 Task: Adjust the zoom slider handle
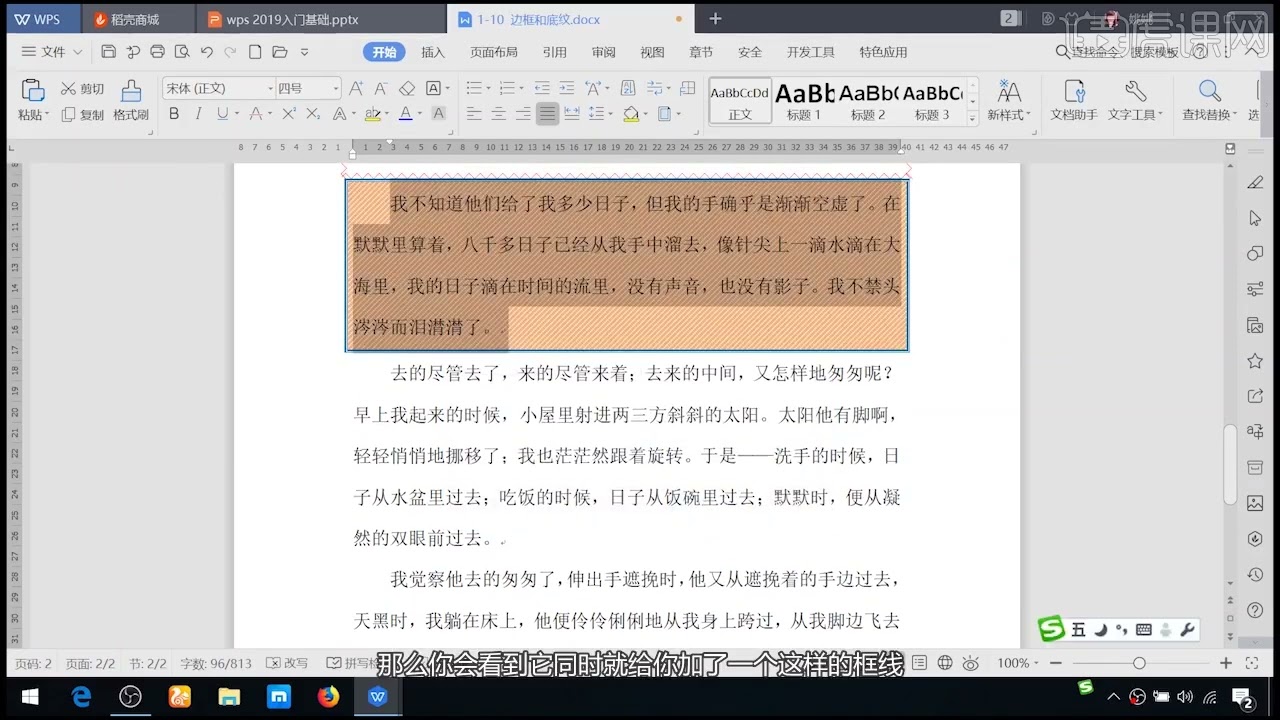1139,663
